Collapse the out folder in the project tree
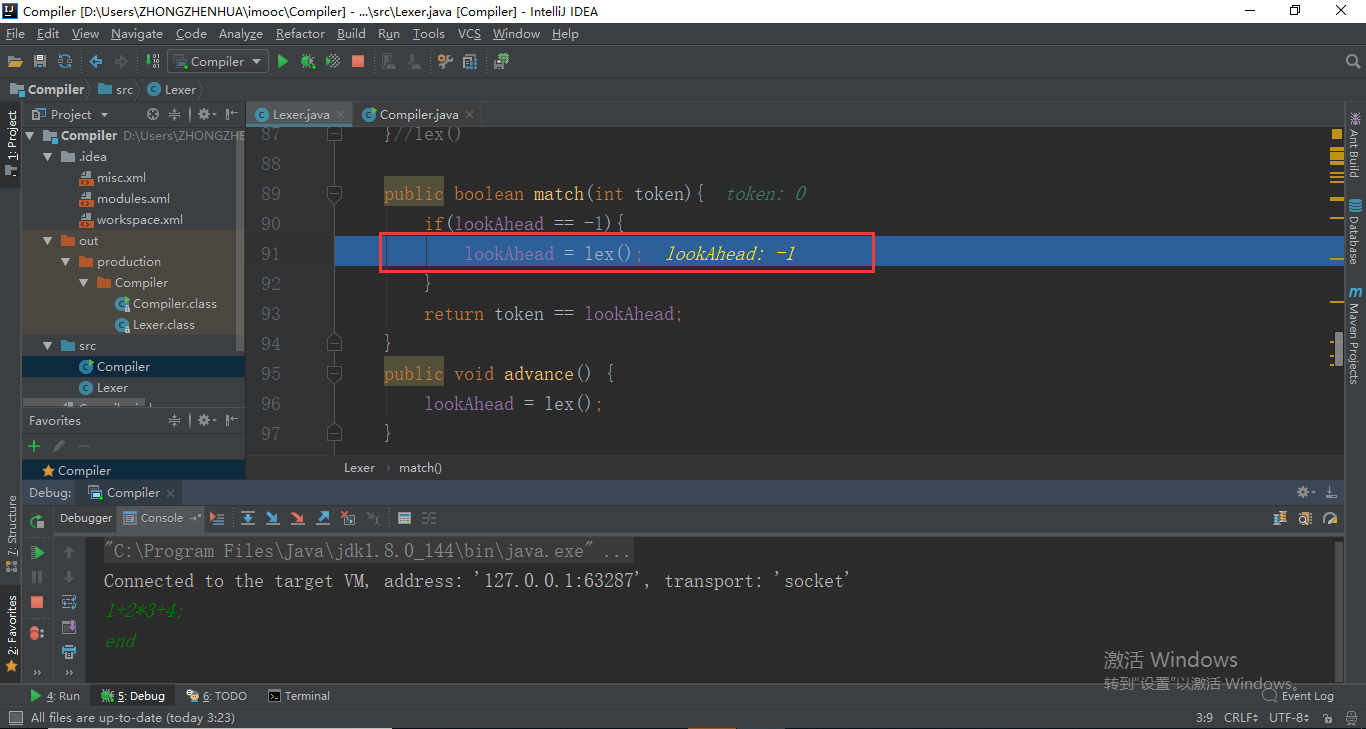This screenshot has width=1366, height=729. click(47, 241)
